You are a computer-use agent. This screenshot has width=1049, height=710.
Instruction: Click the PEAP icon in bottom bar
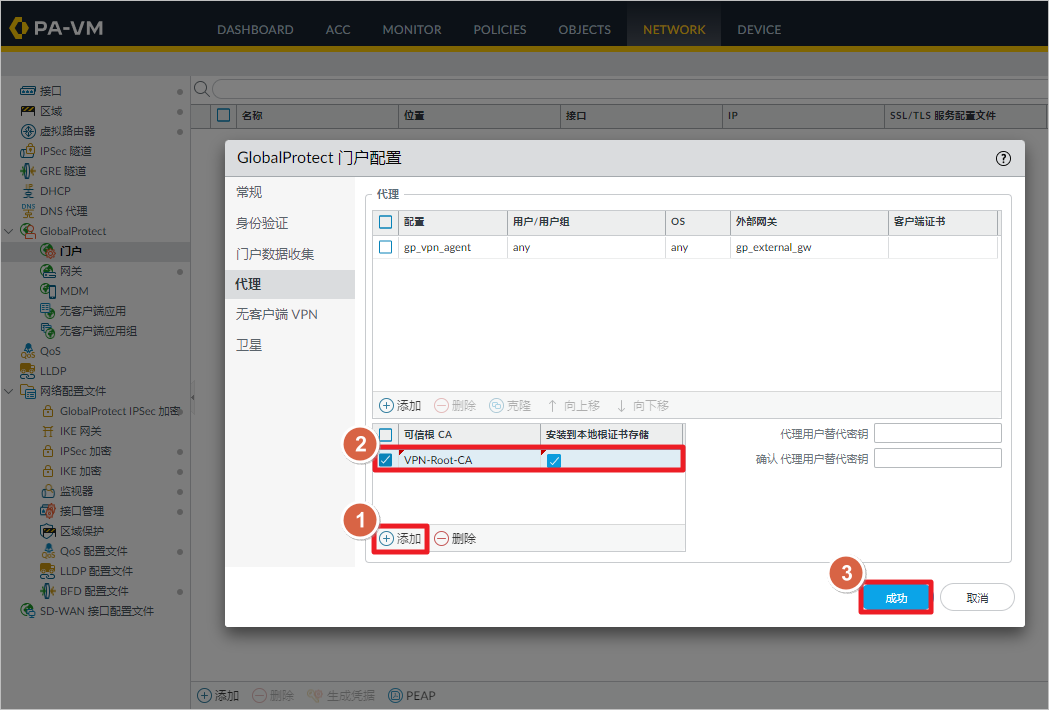(396, 696)
